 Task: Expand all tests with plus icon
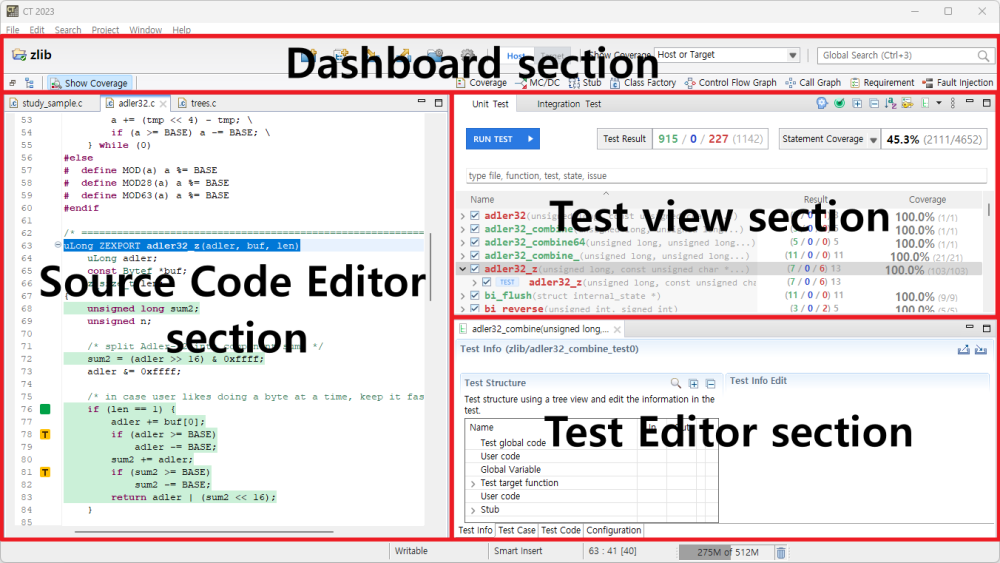[x=857, y=103]
